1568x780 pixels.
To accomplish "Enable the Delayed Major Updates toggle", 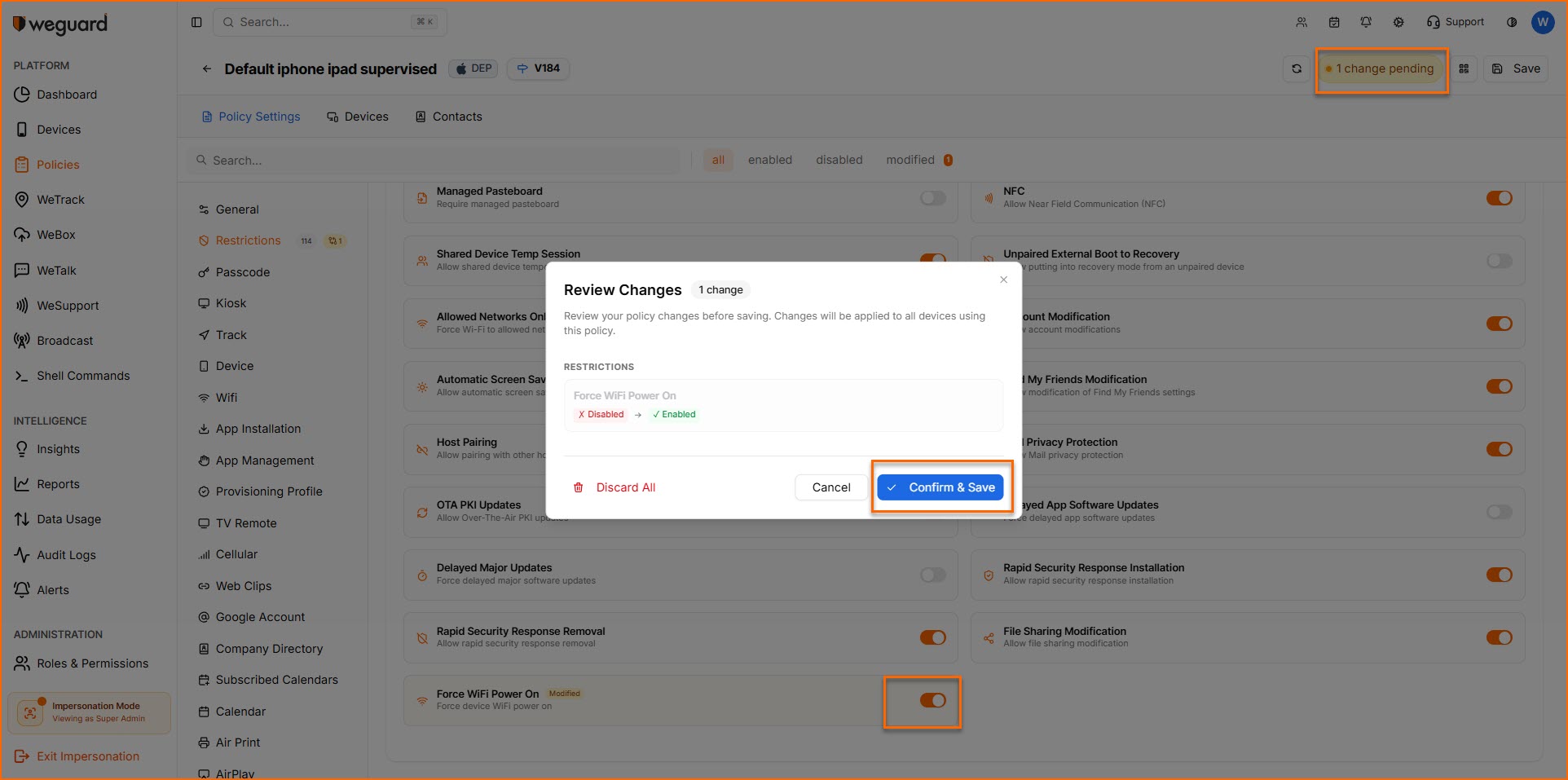I will click(932, 575).
